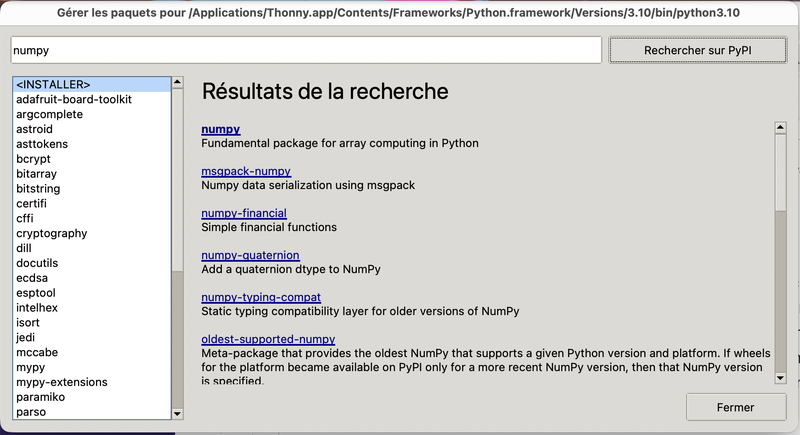The height and width of the screenshot is (435, 800).
Task: Select parso in the package list
Action: tap(92, 412)
